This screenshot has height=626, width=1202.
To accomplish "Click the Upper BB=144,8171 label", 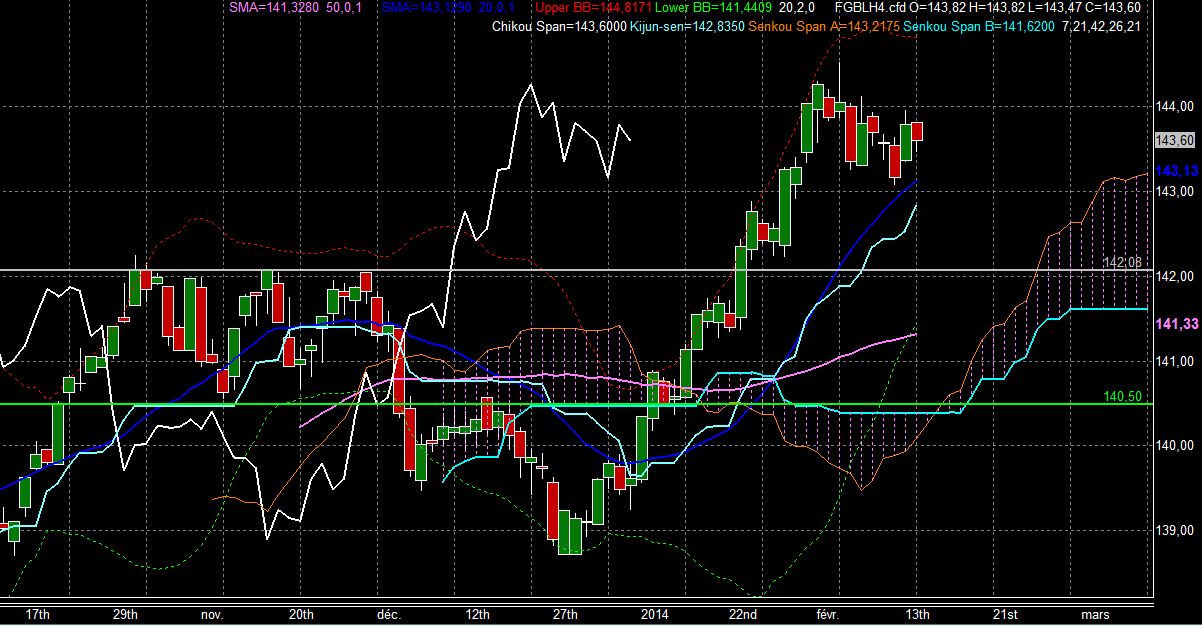I will coord(593,8).
